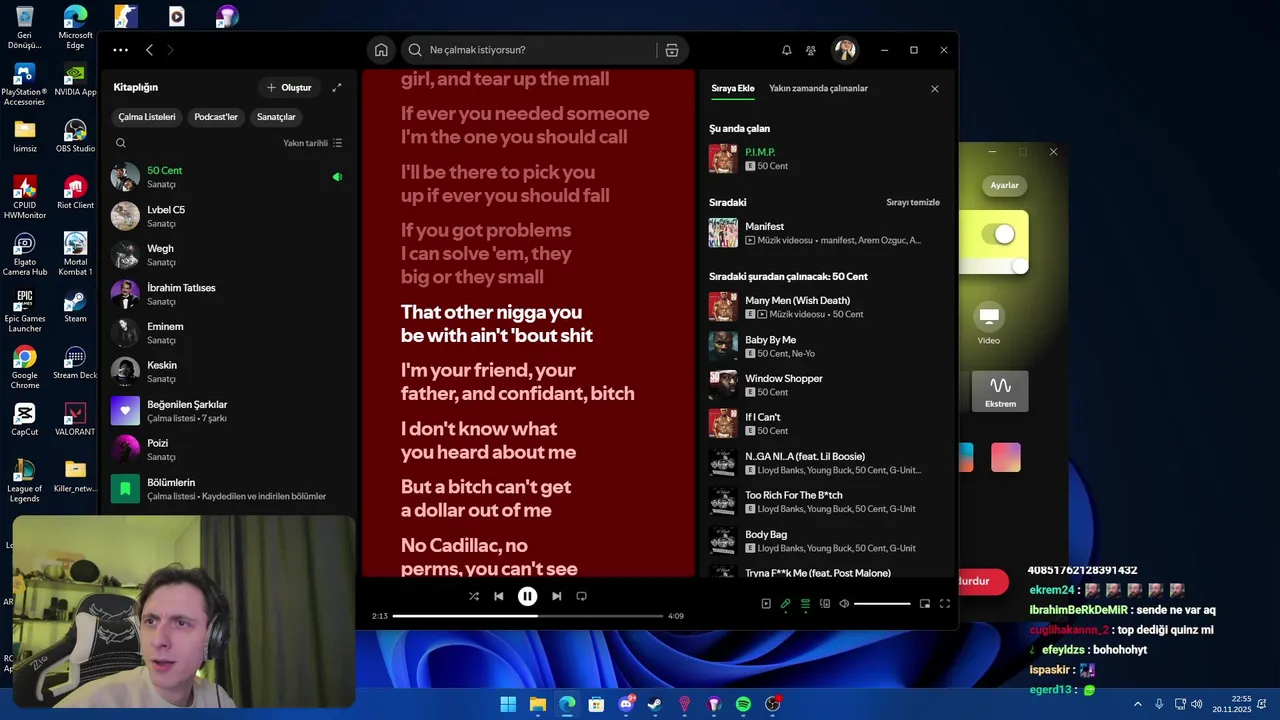
Task: Open the Spotify Home button
Action: pyautogui.click(x=381, y=50)
